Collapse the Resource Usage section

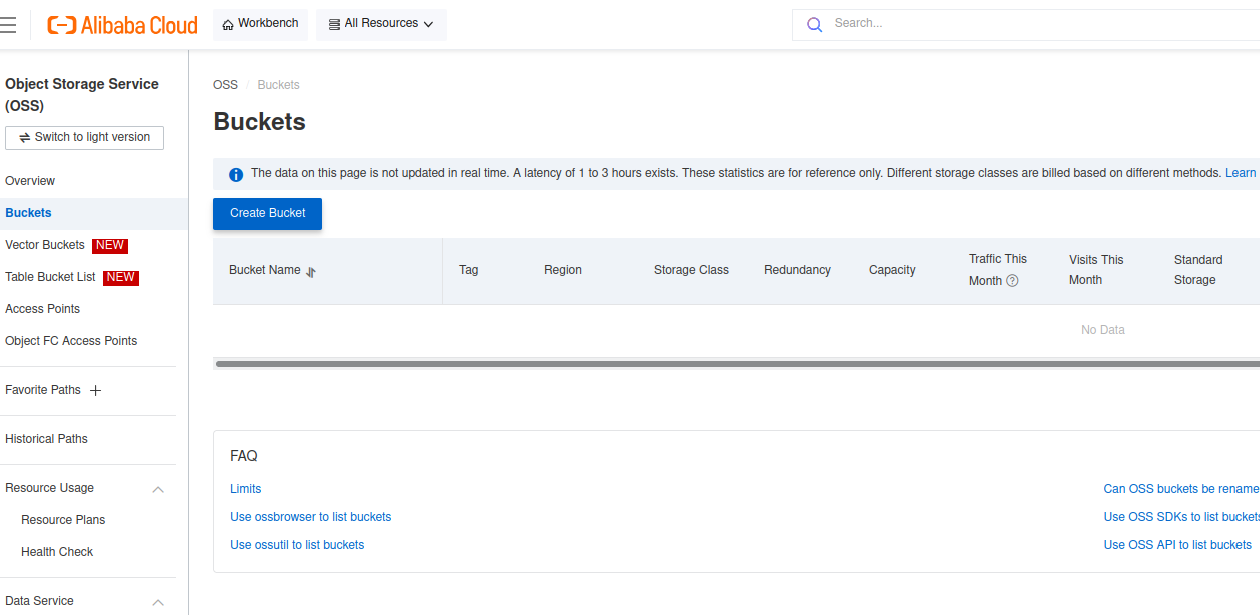[158, 489]
